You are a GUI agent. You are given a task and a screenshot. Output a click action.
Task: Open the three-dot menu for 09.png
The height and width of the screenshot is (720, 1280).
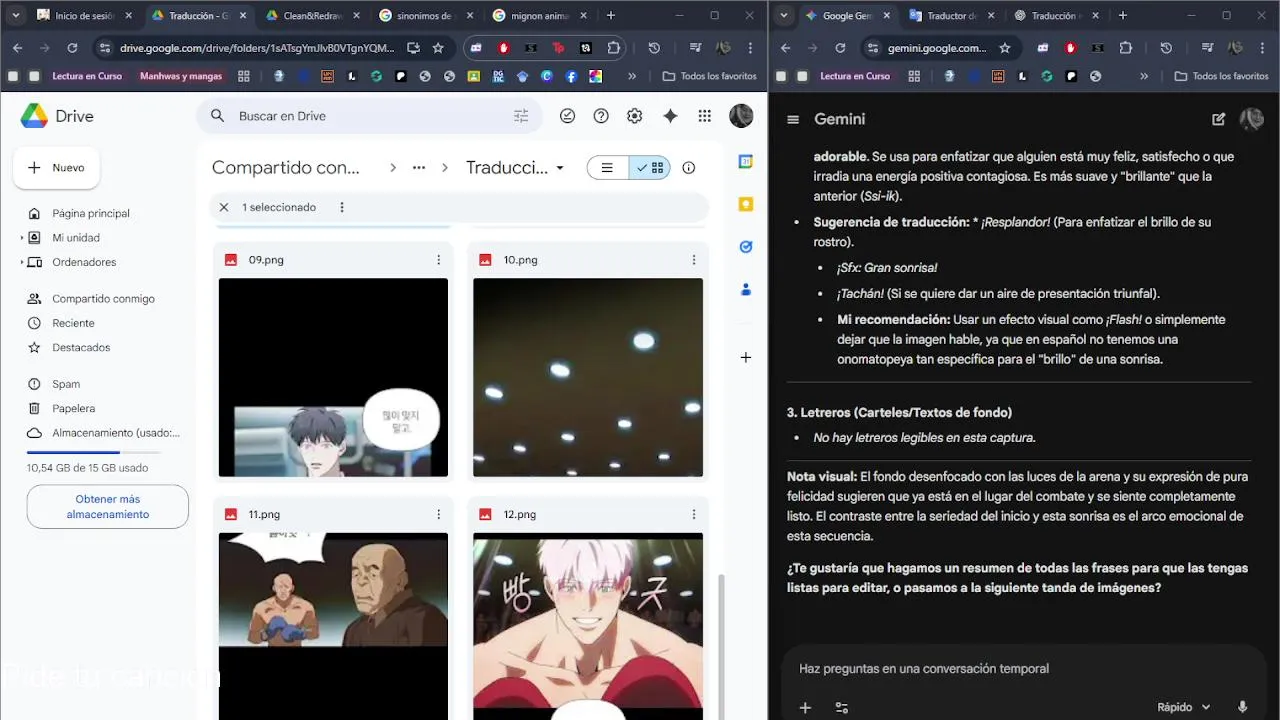click(x=438, y=260)
